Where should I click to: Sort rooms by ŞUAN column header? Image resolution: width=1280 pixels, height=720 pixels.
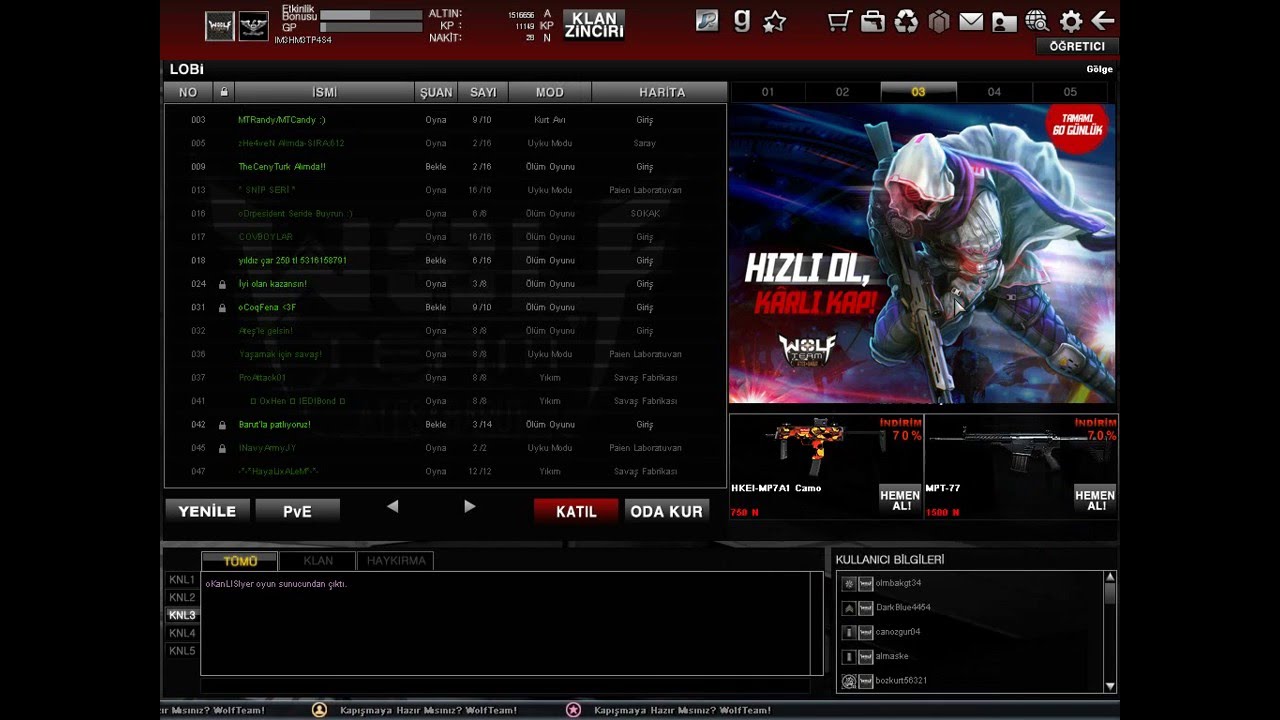[x=436, y=92]
